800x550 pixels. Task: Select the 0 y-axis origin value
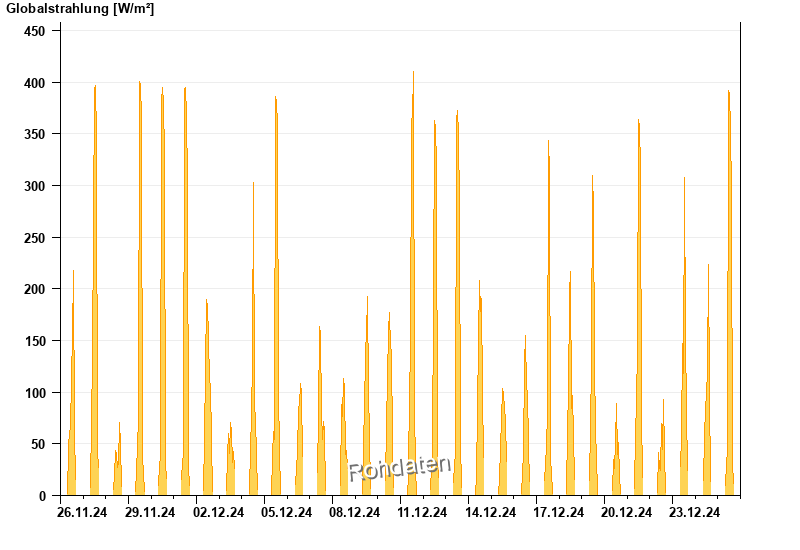[x=42, y=496]
